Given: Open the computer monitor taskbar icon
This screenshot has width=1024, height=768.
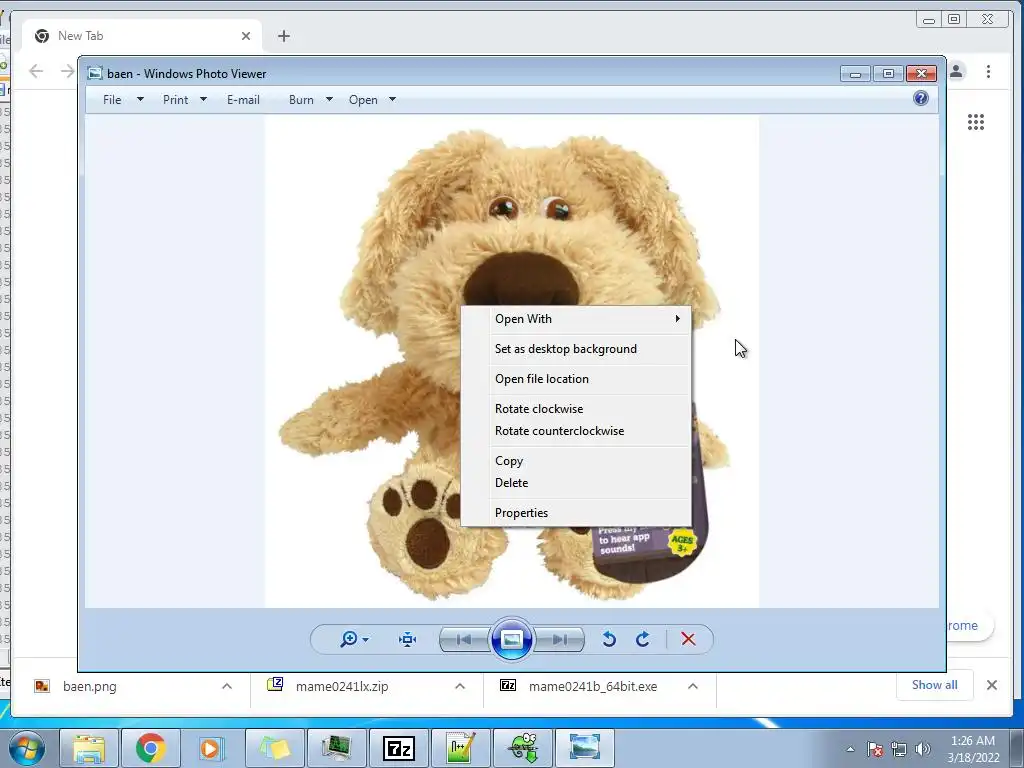Looking at the screenshot, I should click(x=336, y=748).
